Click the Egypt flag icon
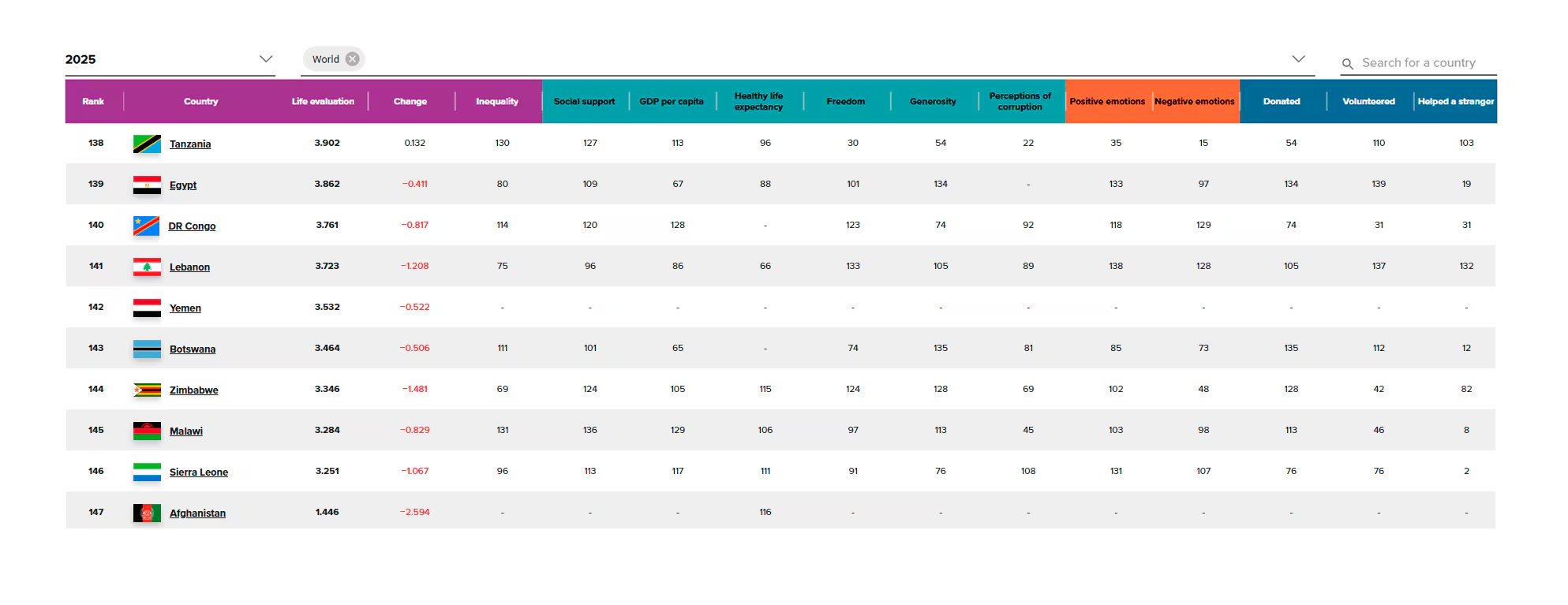The width and height of the screenshot is (1568, 605). coord(147,185)
